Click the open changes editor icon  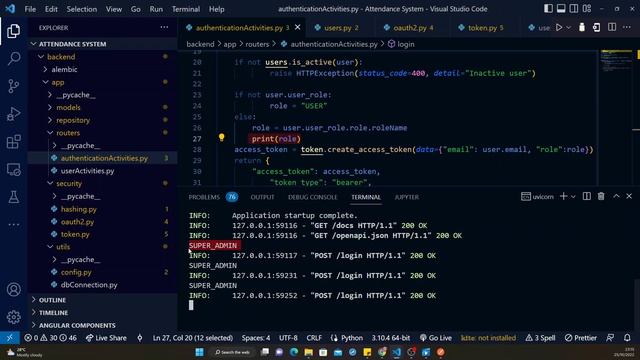596,27
